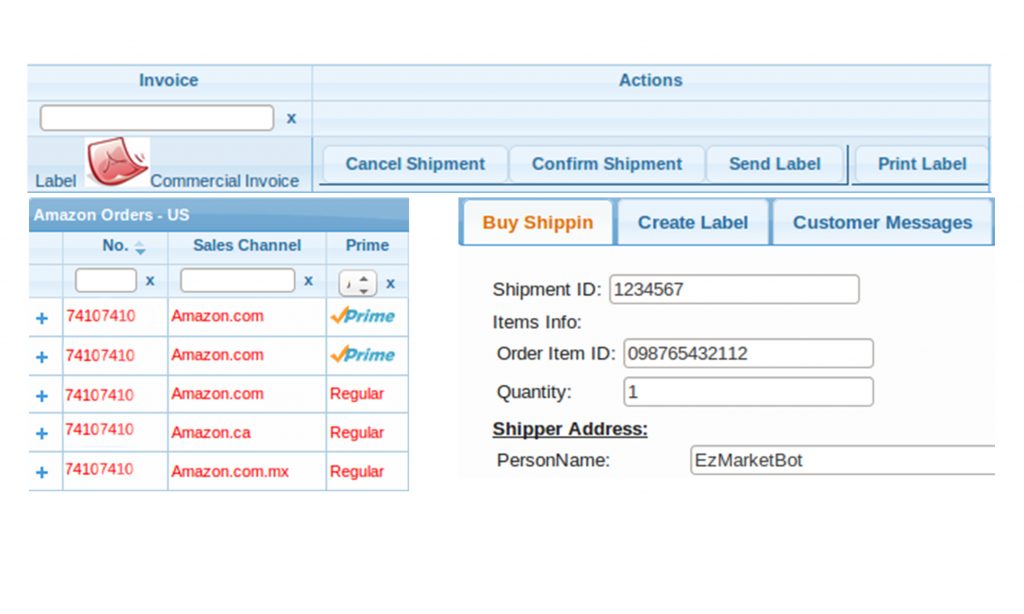Clear the Invoice filter with its x
Screen dimensions: 1024x614
coord(291,118)
